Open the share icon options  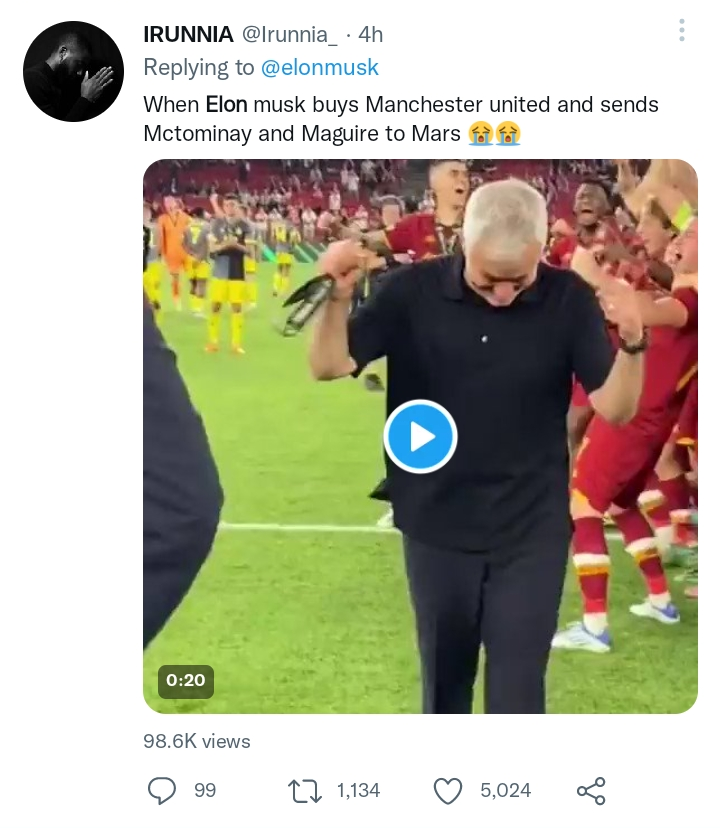[x=591, y=791]
